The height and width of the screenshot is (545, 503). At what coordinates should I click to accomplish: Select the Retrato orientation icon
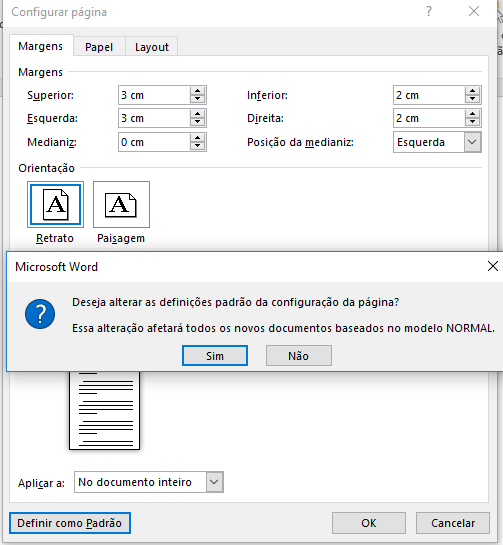click(x=55, y=204)
